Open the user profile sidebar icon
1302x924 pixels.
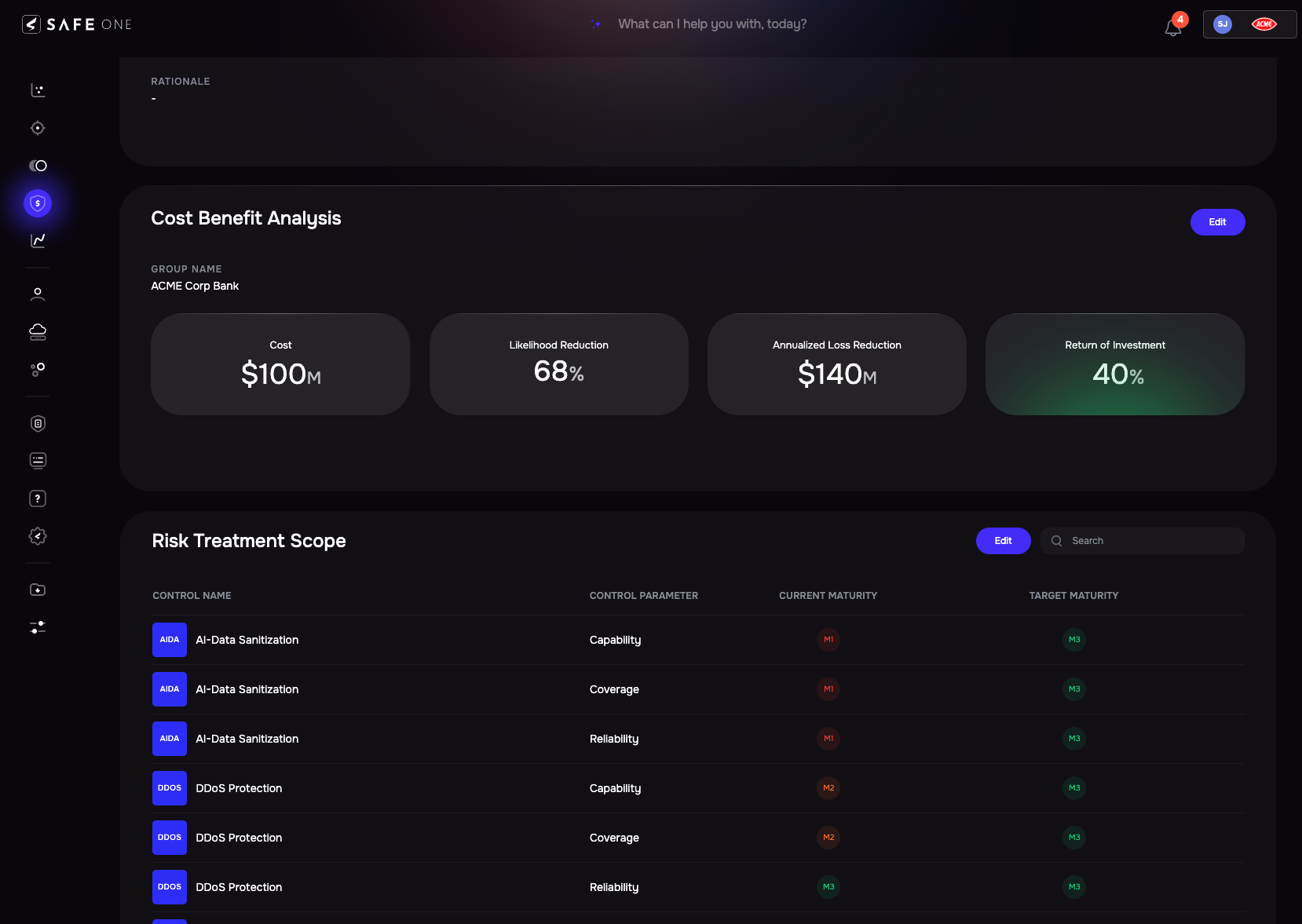(x=37, y=294)
